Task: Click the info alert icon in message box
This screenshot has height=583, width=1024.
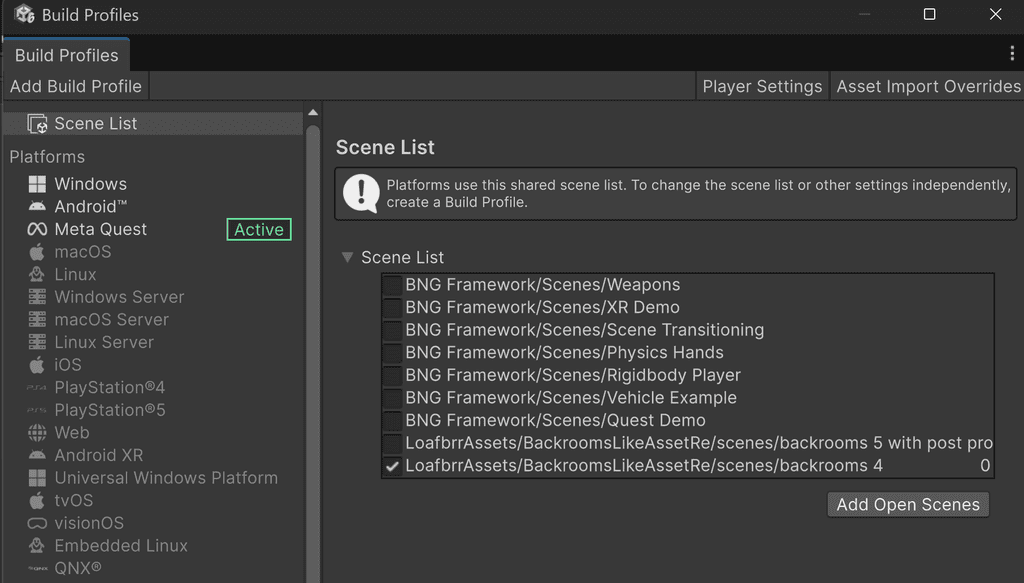Action: pos(361,193)
